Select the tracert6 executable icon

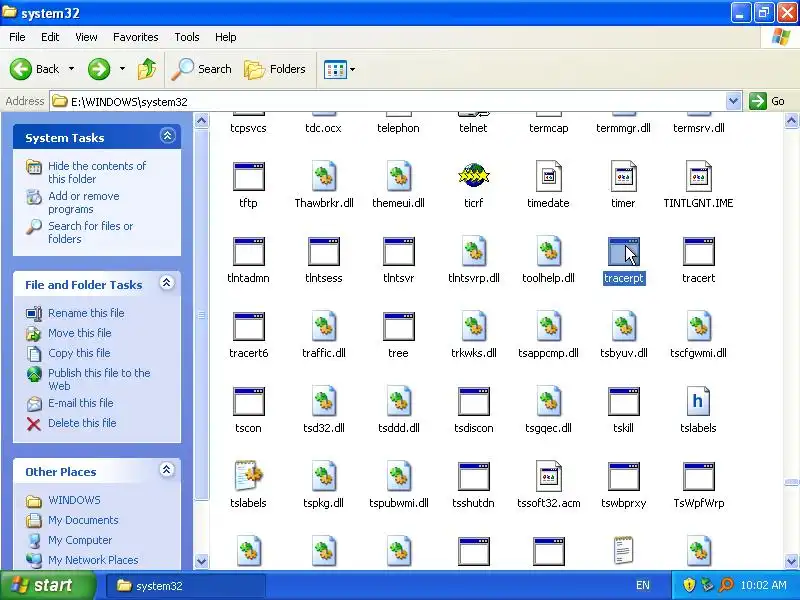coord(248,327)
